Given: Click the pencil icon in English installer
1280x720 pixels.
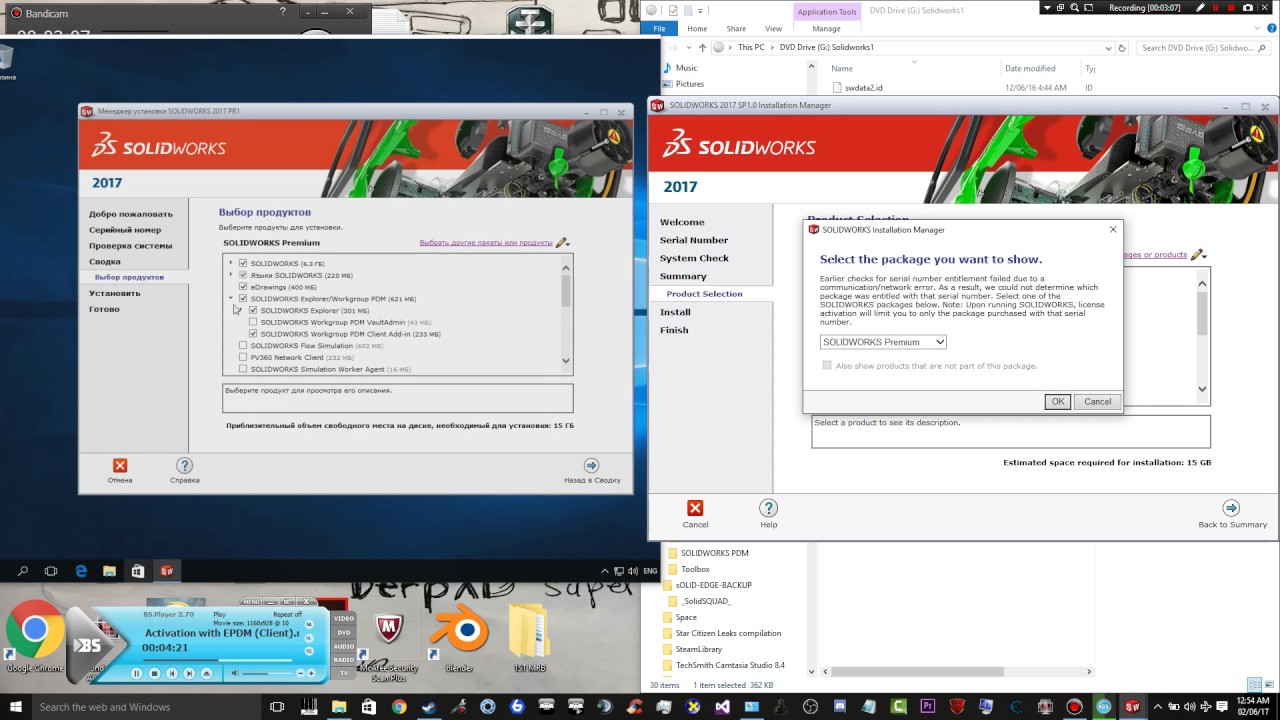Looking at the screenshot, I should pos(1197,254).
